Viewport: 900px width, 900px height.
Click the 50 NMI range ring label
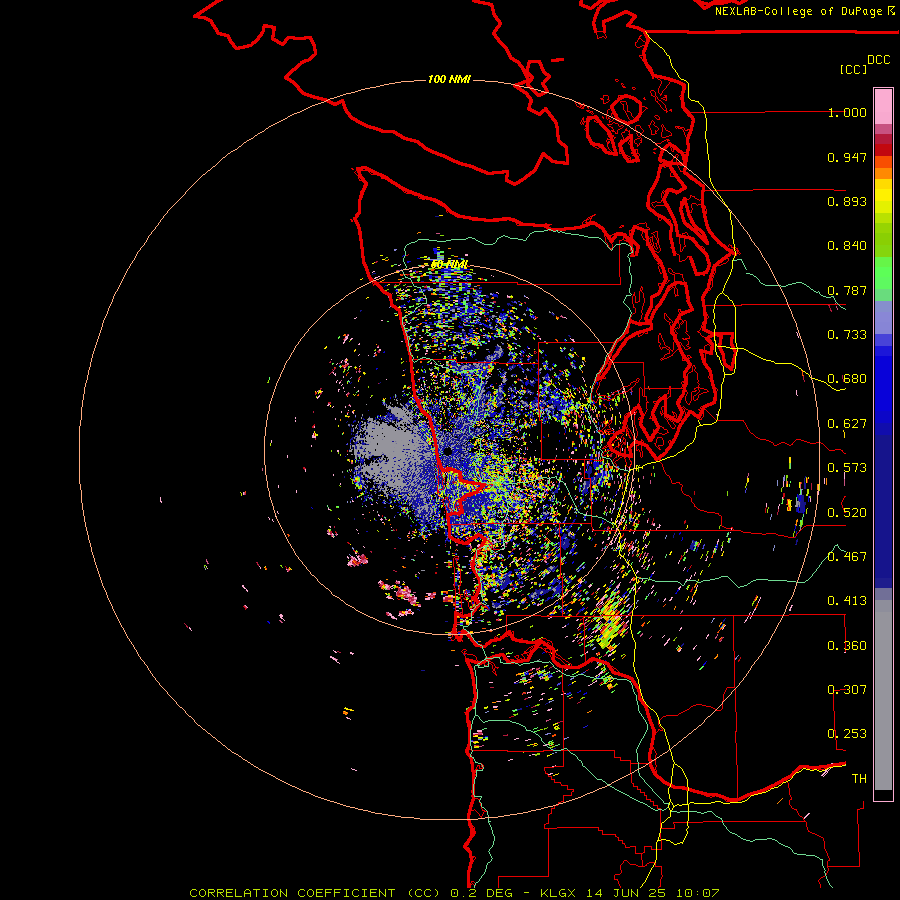point(449,265)
